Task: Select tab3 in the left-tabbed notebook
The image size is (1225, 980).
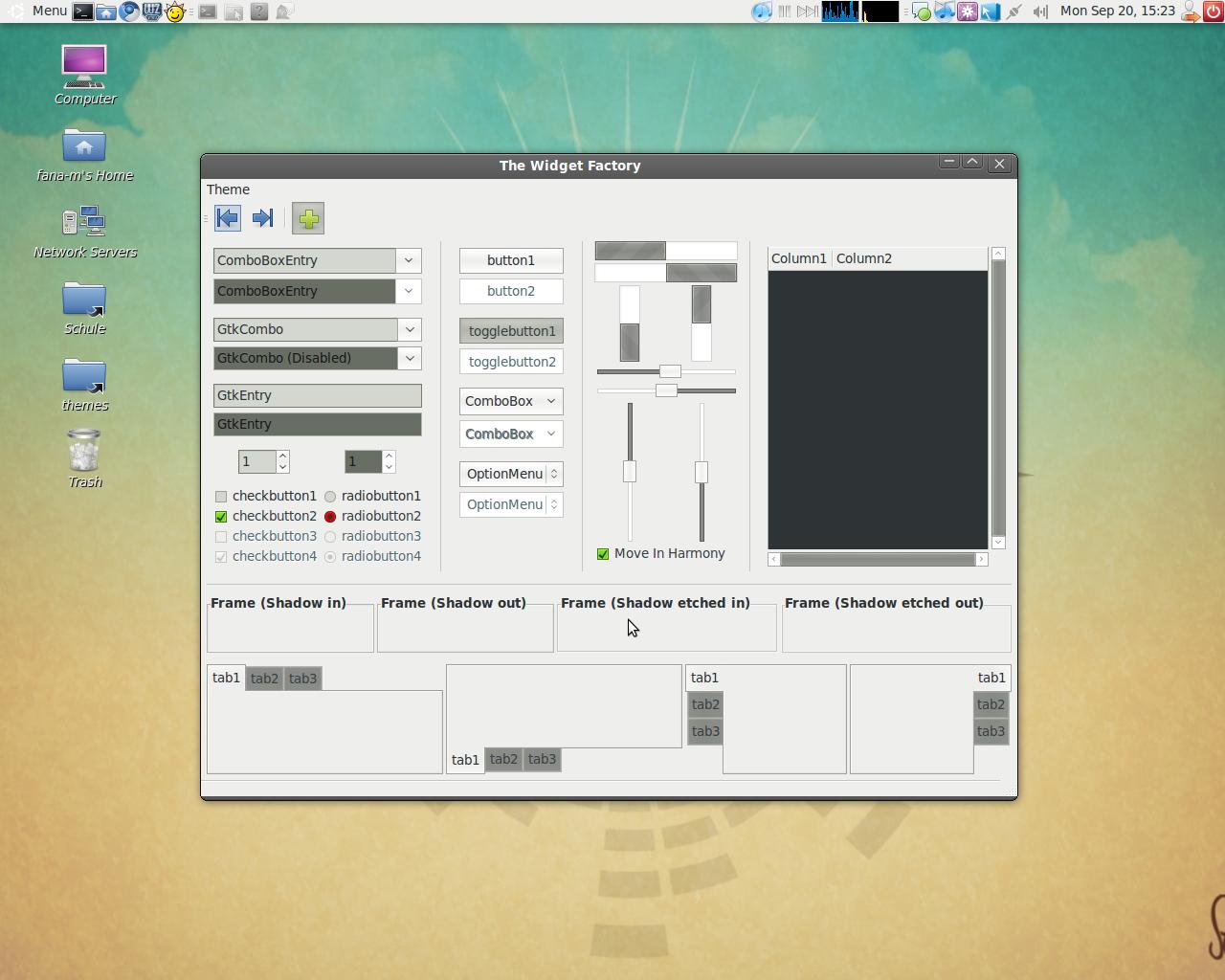Action: tap(705, 731)
